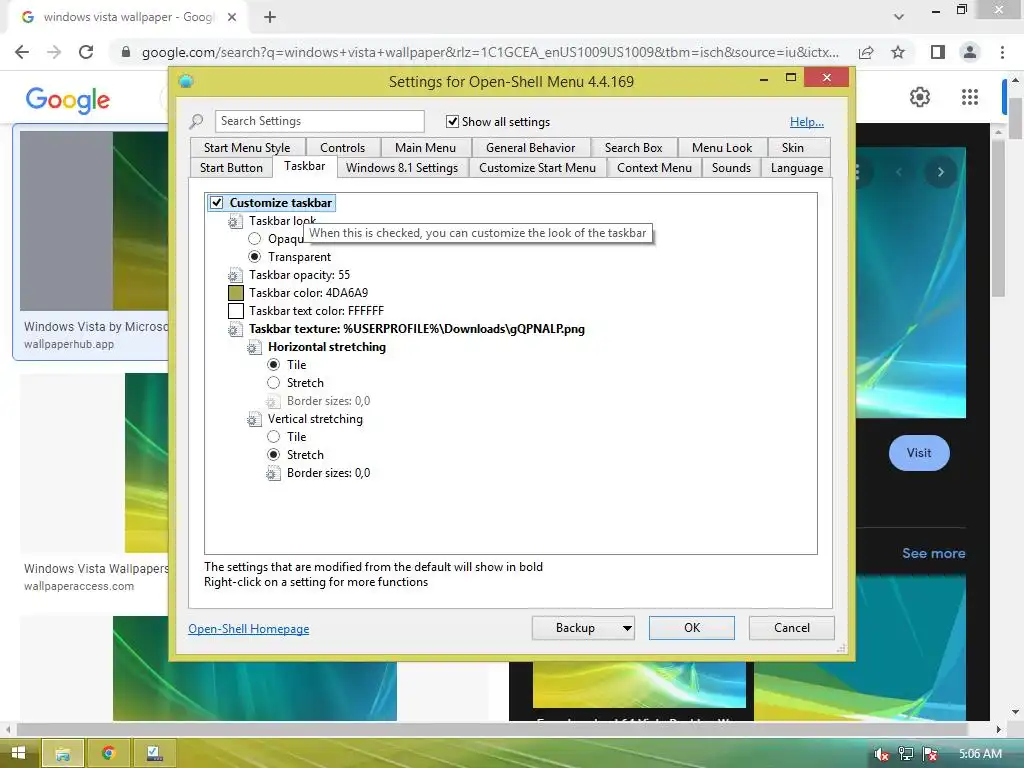Switch to Controls tab
This screenshot has height=768, width=1024.
click(342, 148)
